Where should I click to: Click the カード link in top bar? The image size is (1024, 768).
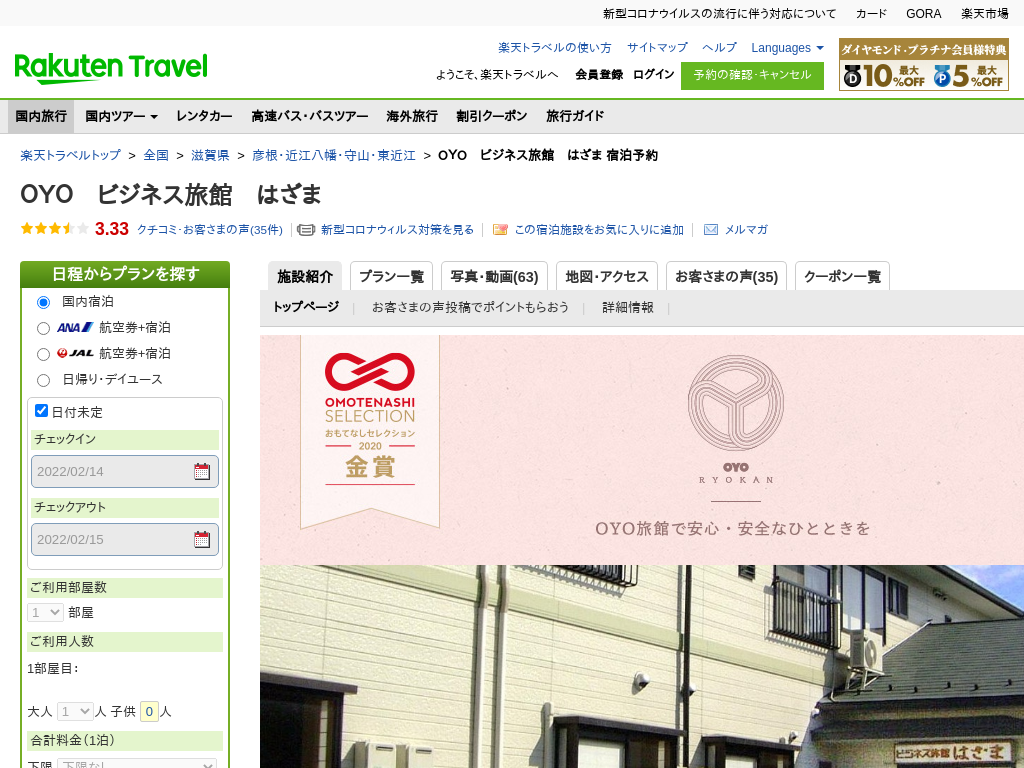(871, 14)
